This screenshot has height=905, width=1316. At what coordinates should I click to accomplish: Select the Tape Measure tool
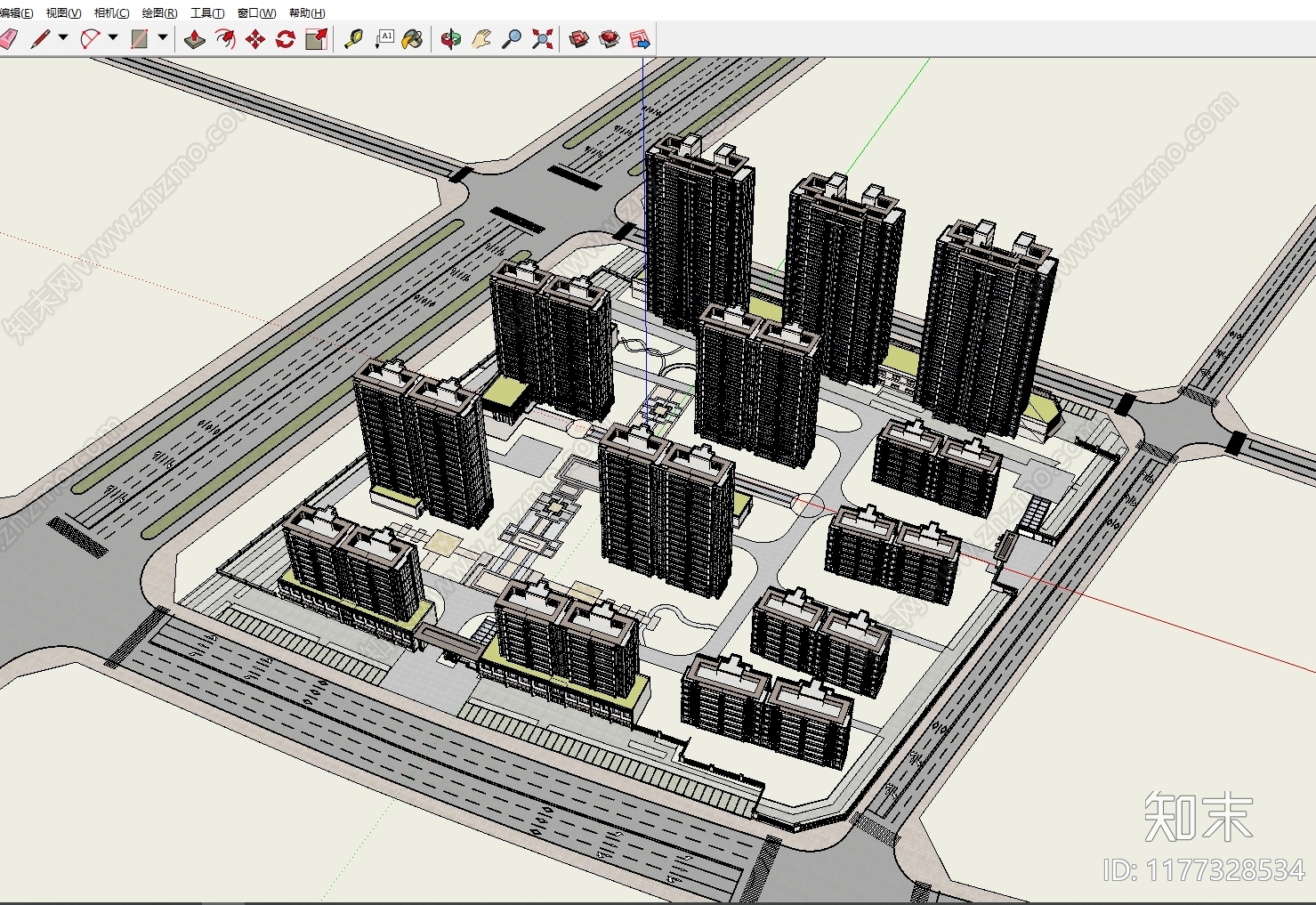coord(353,39)
